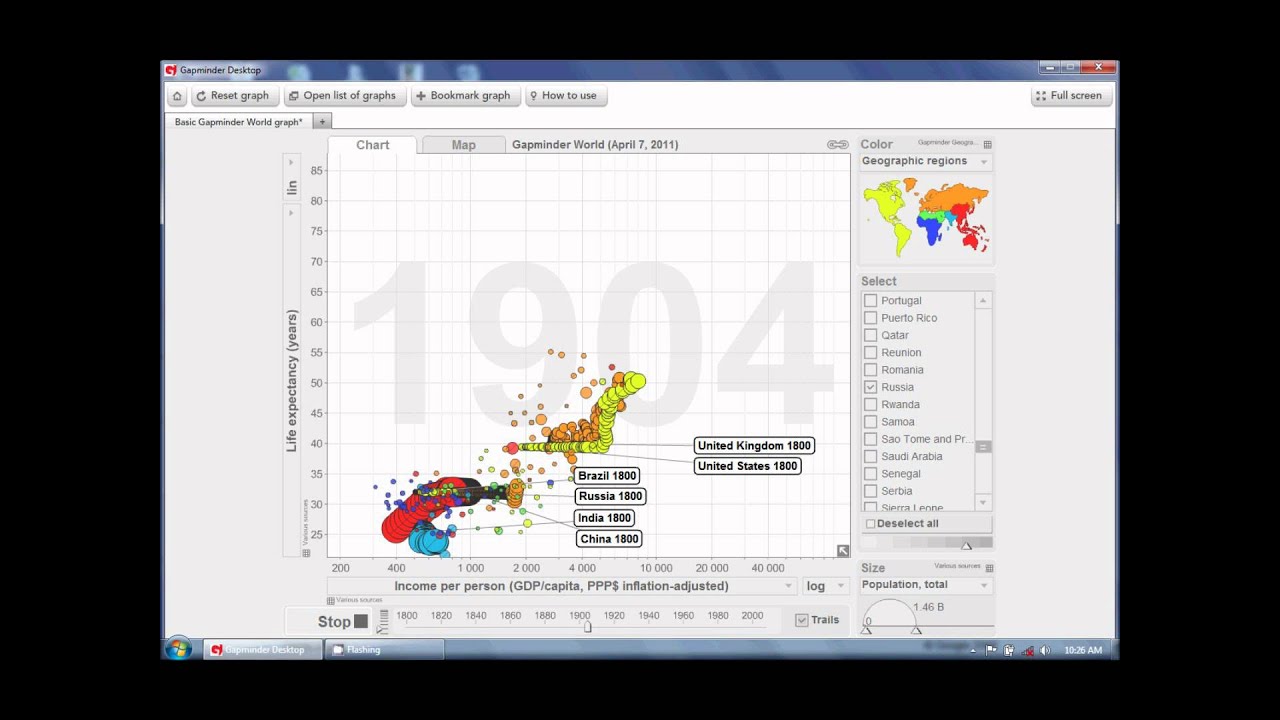Open the x-axis log scale dropdown

click(x=826, y=586)
